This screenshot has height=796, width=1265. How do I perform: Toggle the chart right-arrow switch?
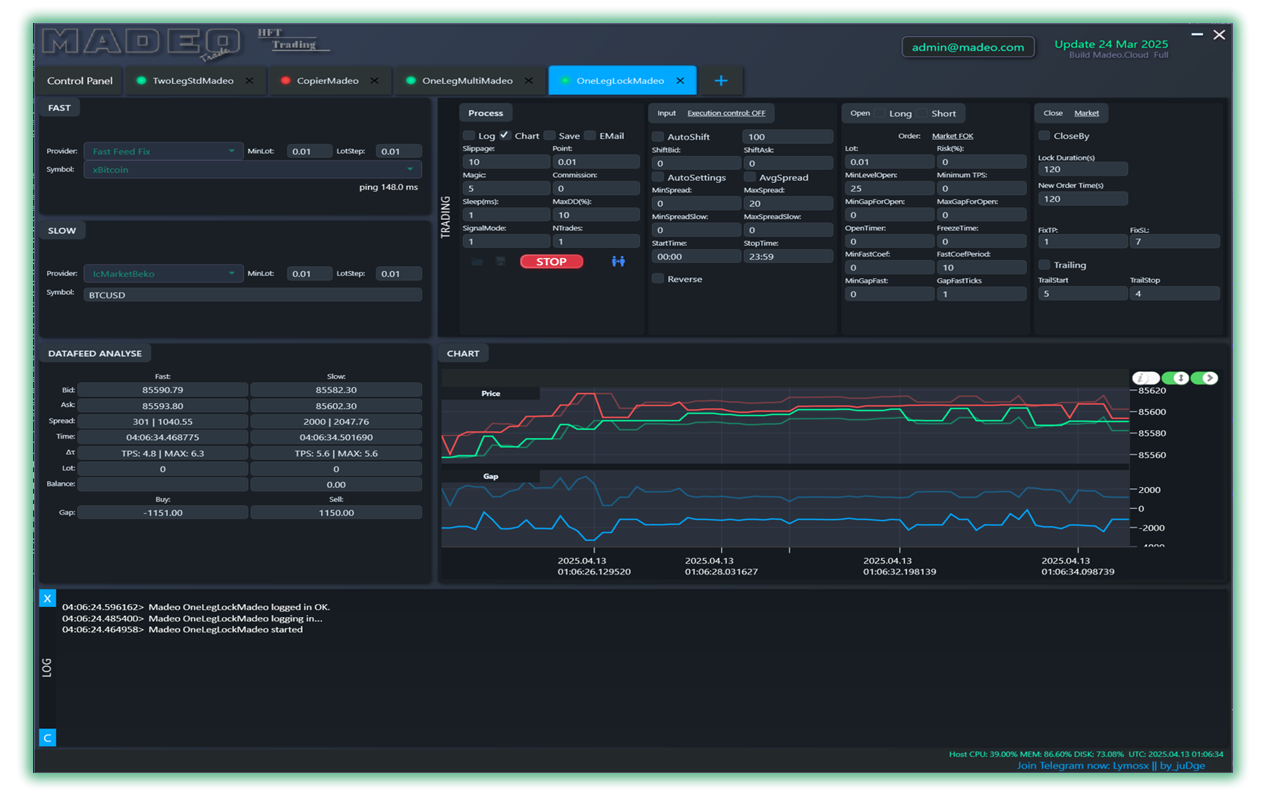coord(1205,378)
